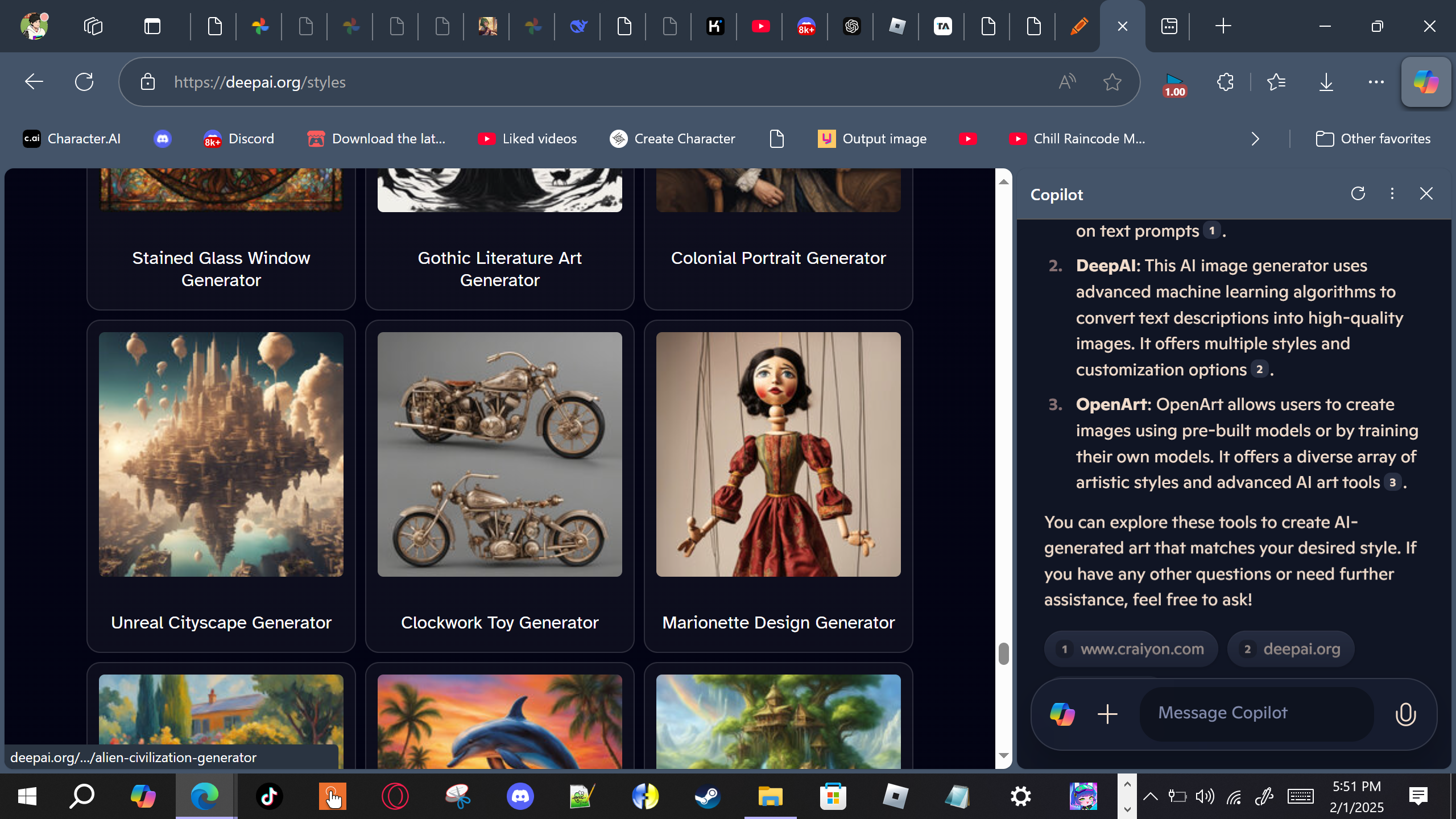This screenshot has width=1456, height=819.
Task: Refresh the current page
Action: [84, 82]
